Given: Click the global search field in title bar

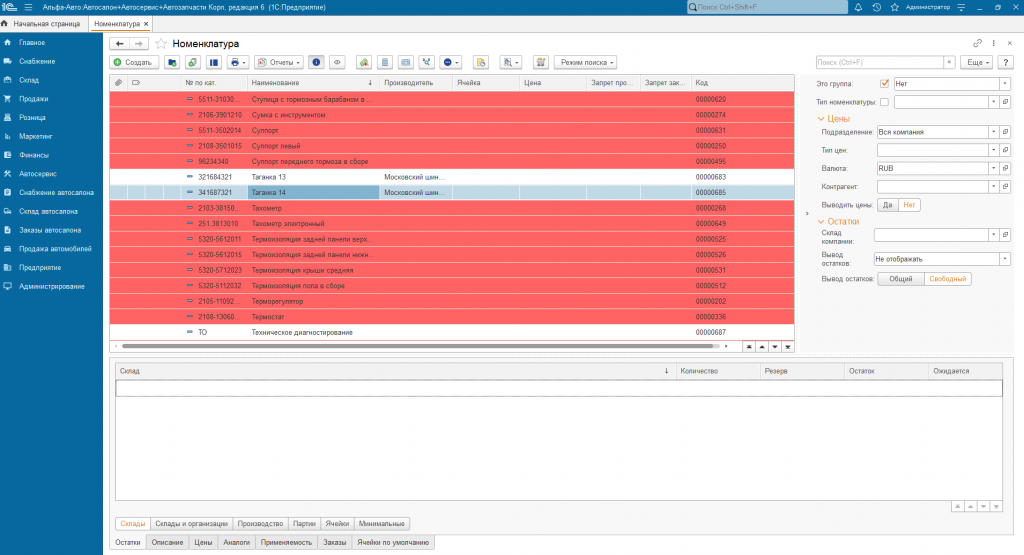Looking at the screenshot, I should pyautogui.click(x=767, y=7).
